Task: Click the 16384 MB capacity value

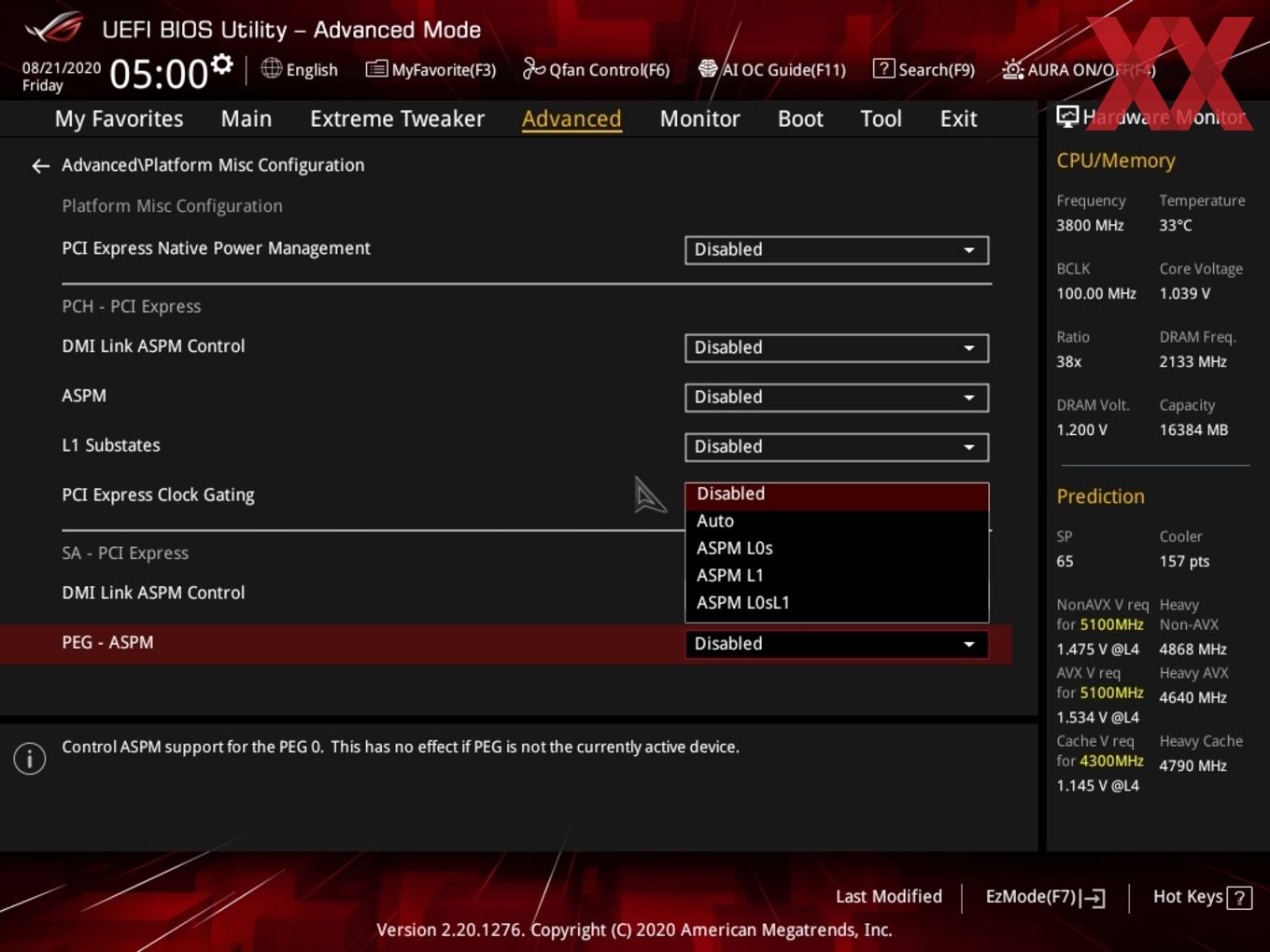Action: point(1193,430)
